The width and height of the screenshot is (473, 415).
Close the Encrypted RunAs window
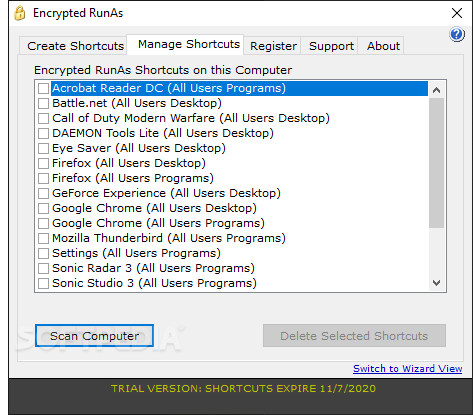457,13
